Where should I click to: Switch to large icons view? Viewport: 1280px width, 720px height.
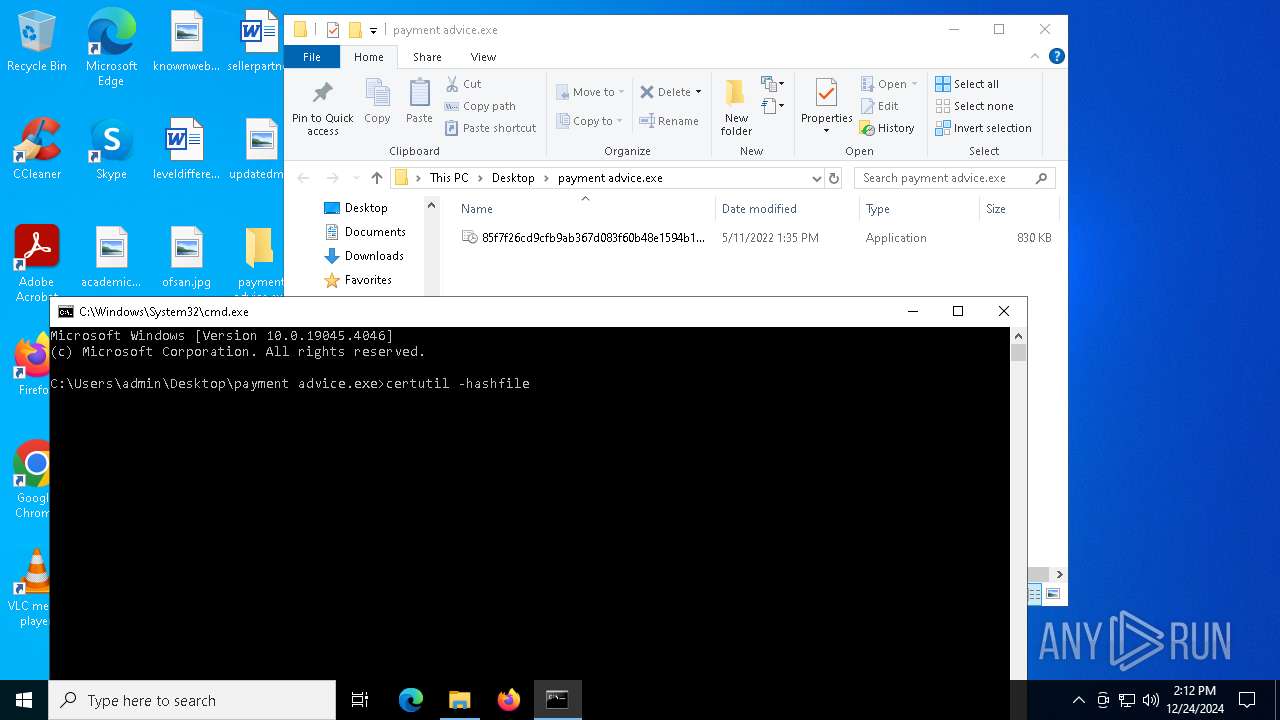coord(1052,594)
